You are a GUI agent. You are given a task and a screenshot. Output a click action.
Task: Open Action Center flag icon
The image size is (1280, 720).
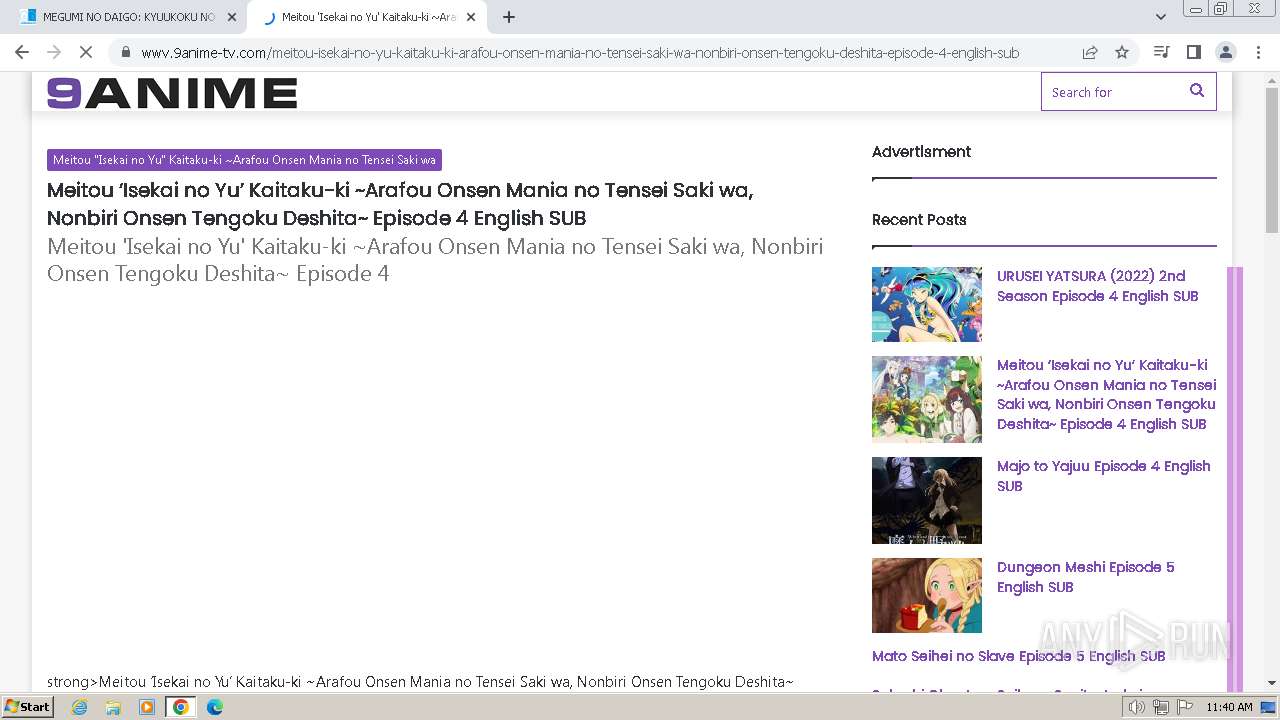[1183, 707]
